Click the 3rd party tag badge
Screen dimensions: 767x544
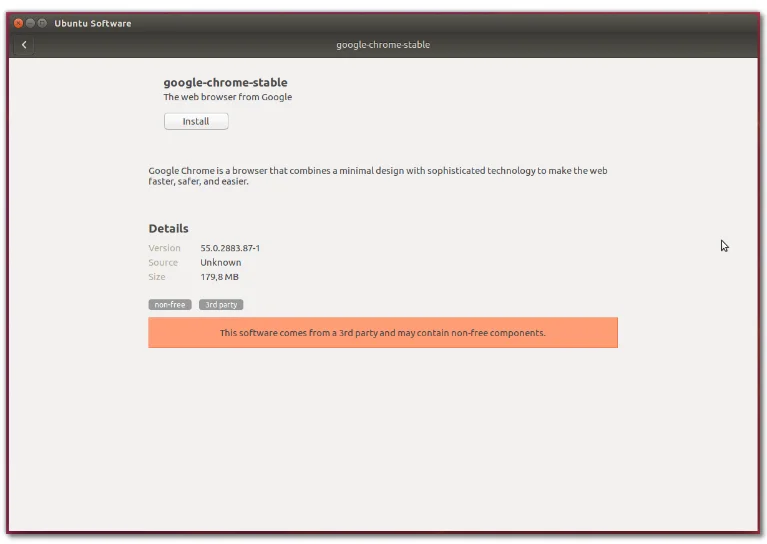pos(221,304)
